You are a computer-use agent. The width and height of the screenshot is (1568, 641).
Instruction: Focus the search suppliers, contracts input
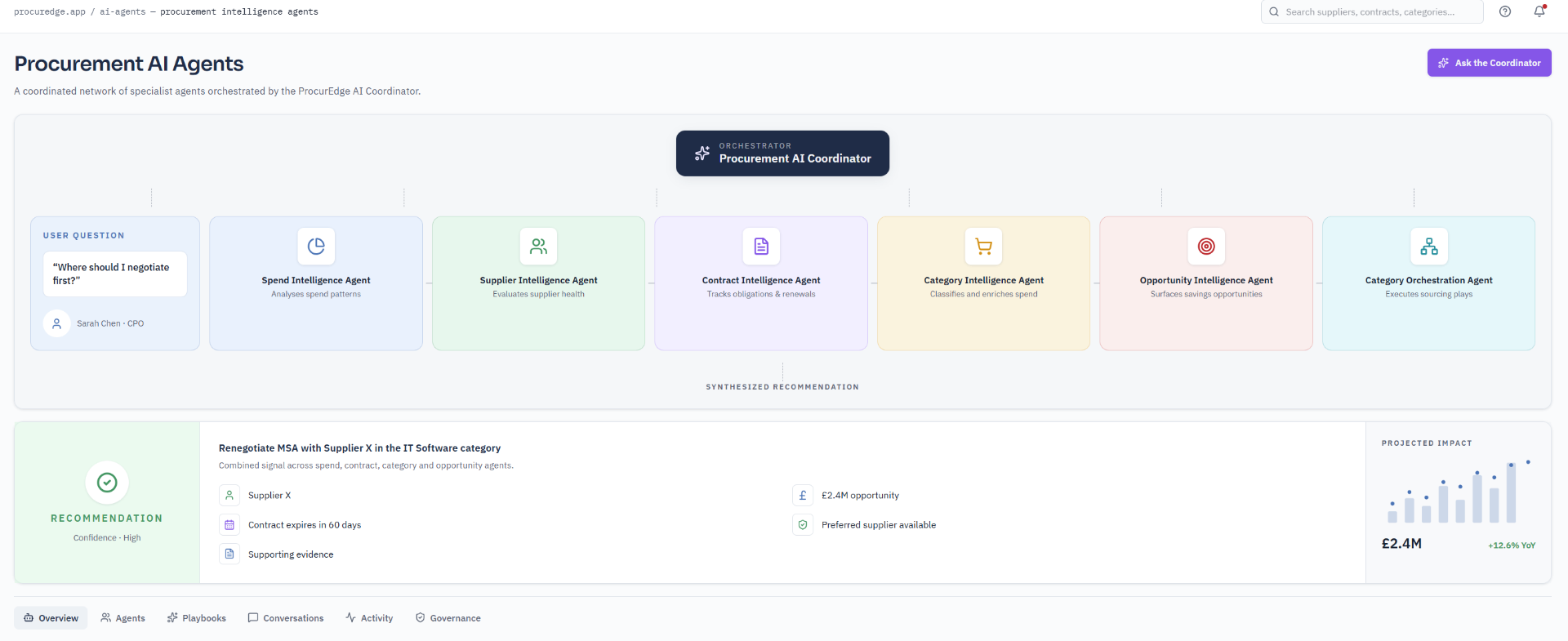[1372, 12]
